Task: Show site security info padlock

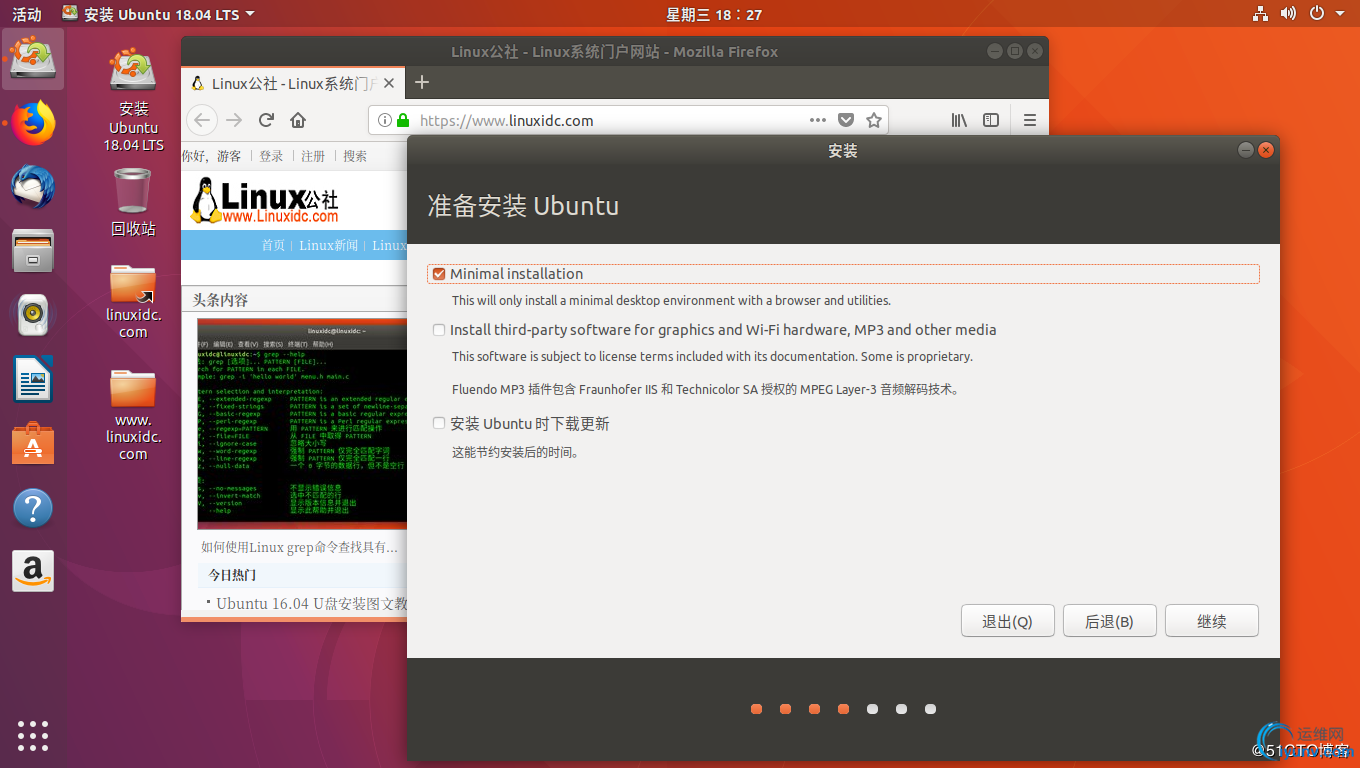Action: 403,120
